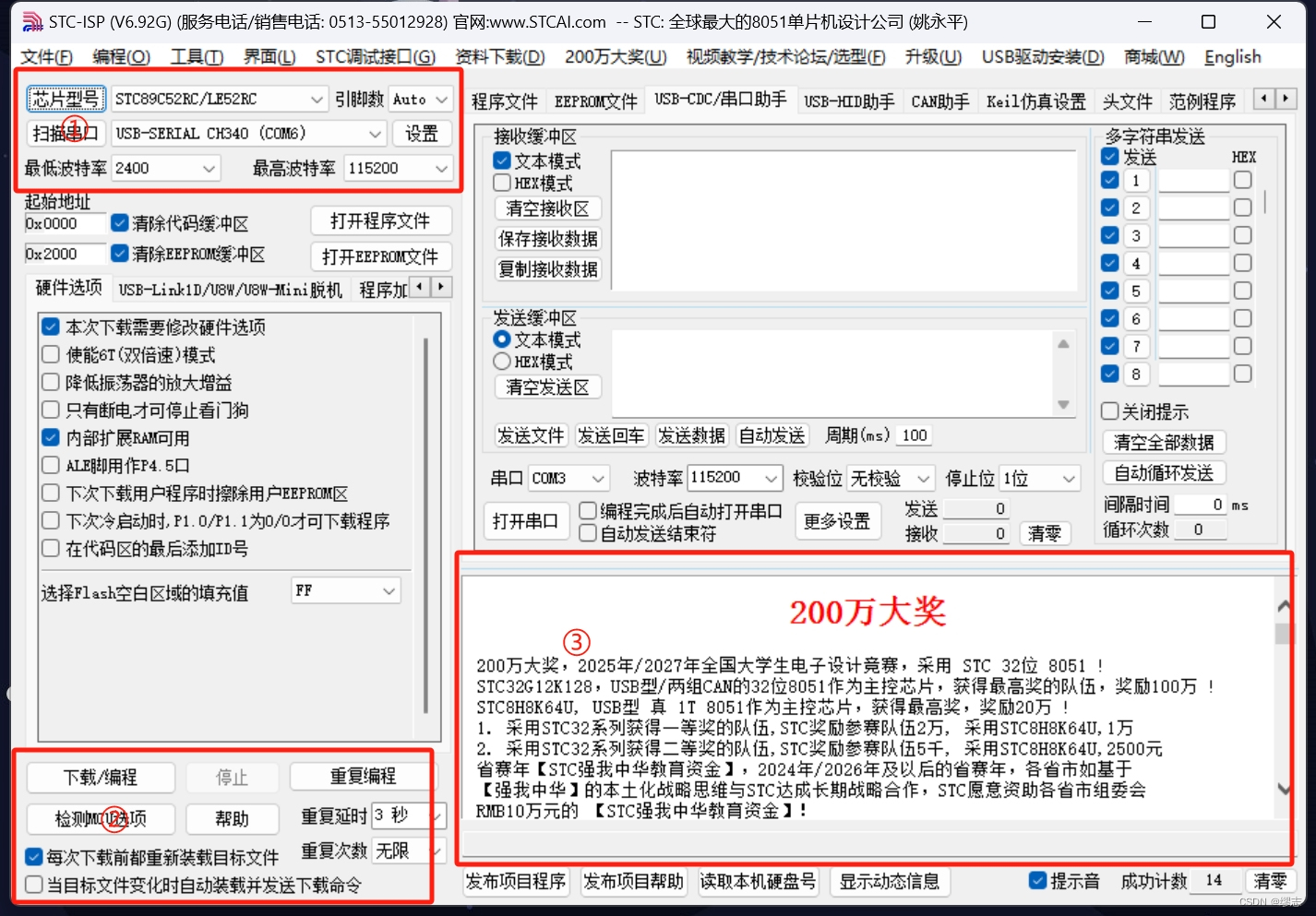Enable HEX模式 in receive buffer
1316x916 pixels.
click(502, 183)
